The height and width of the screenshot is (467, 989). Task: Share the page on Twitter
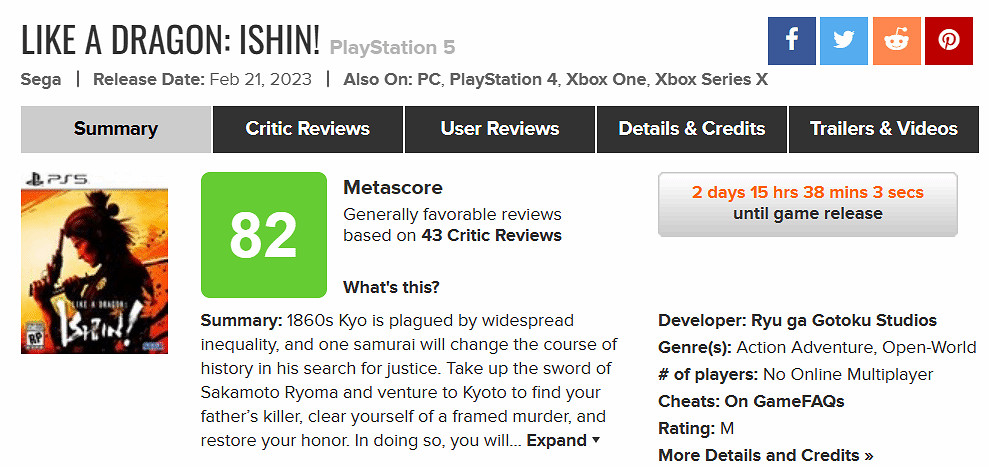pos(844,41)
